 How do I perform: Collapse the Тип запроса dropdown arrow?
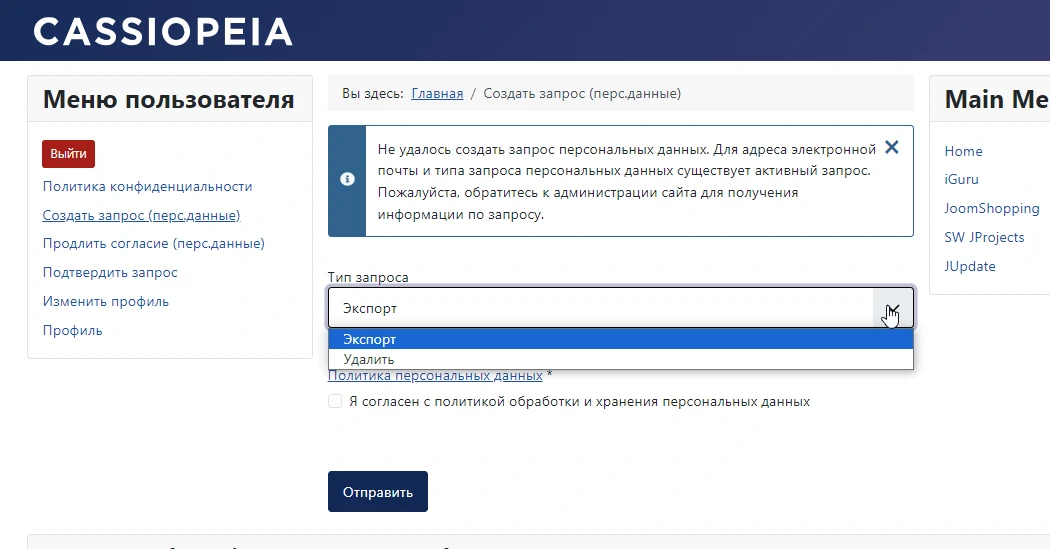[893, 309]
